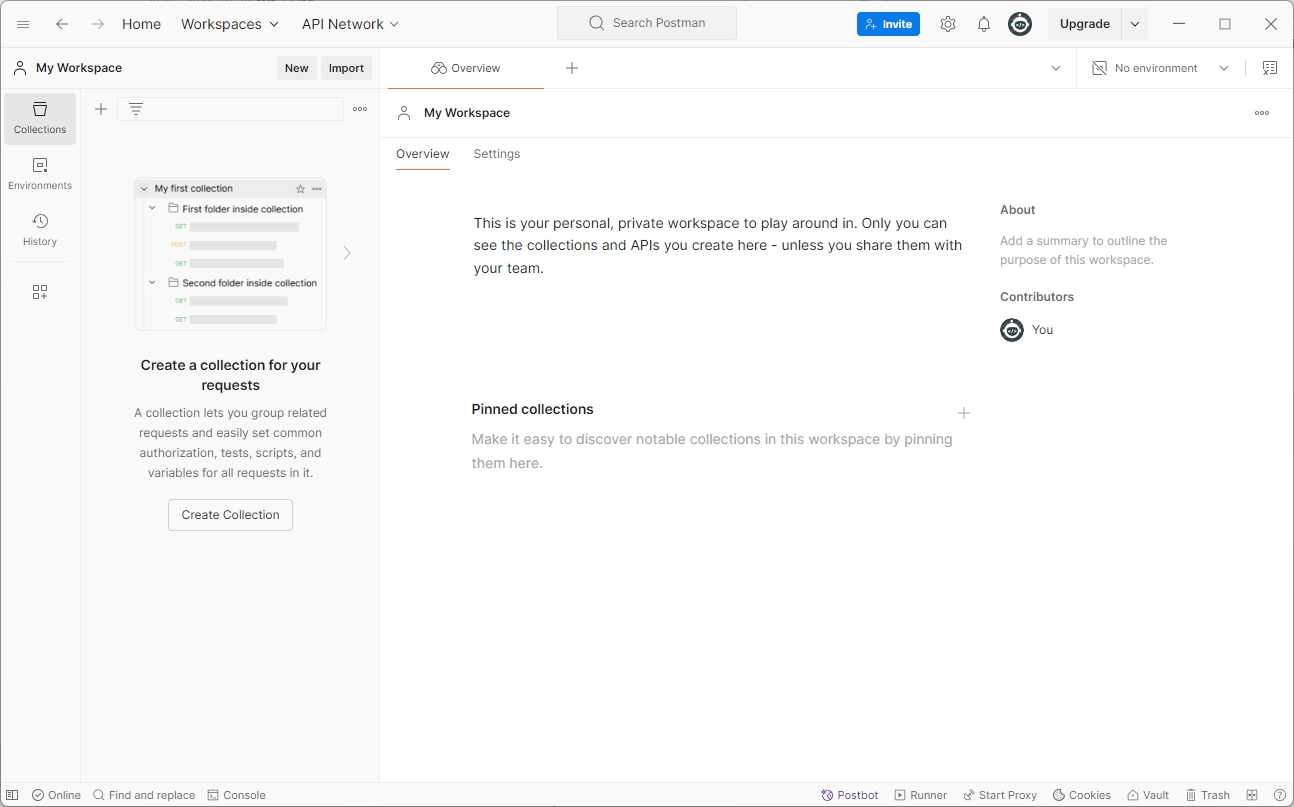Click the blue Invite button
This screenshot has width=1294, height=807.
click(888, 24)
